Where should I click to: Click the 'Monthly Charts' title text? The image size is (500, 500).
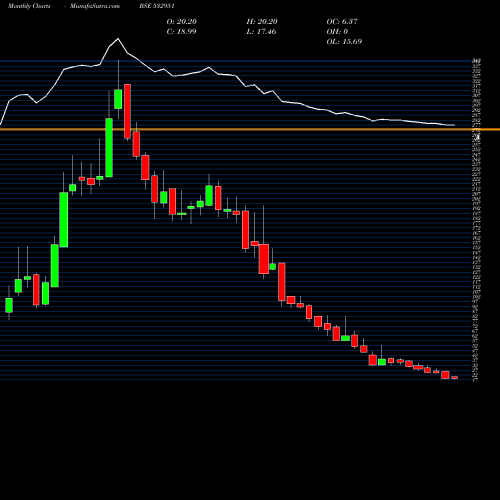pos(29,6)
